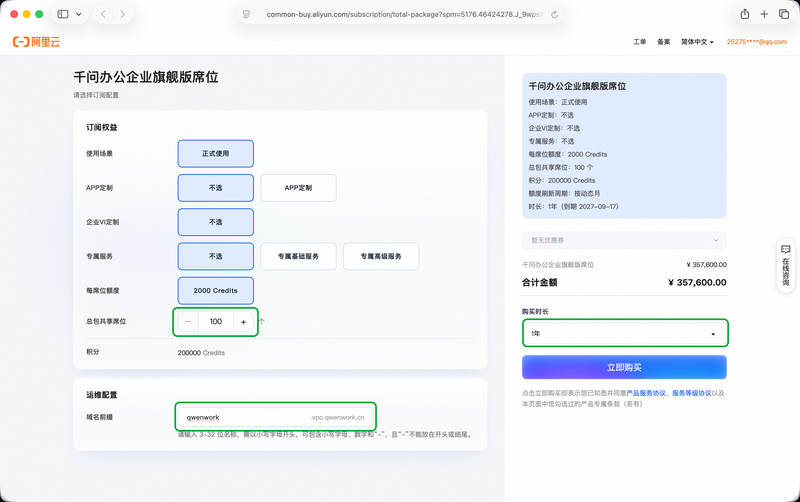This screenshot has height=502, width=800.
Task: Go forward with the browser forward arrow
Action: click(x=122, y=14)
